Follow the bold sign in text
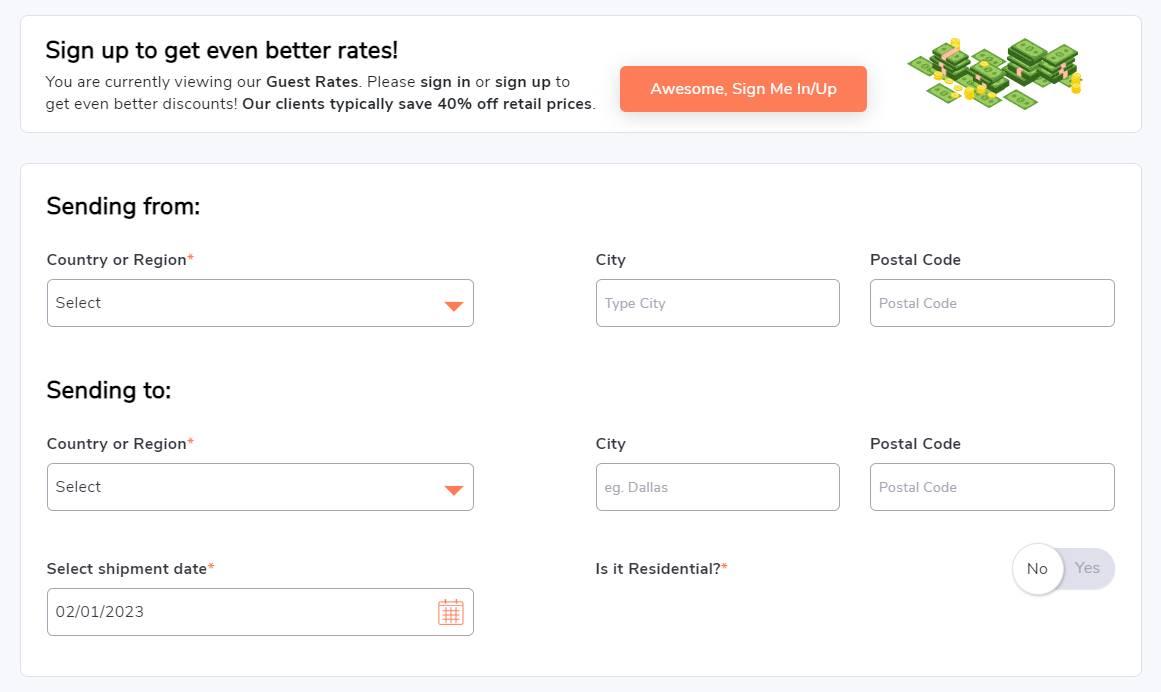 point(445,81)
